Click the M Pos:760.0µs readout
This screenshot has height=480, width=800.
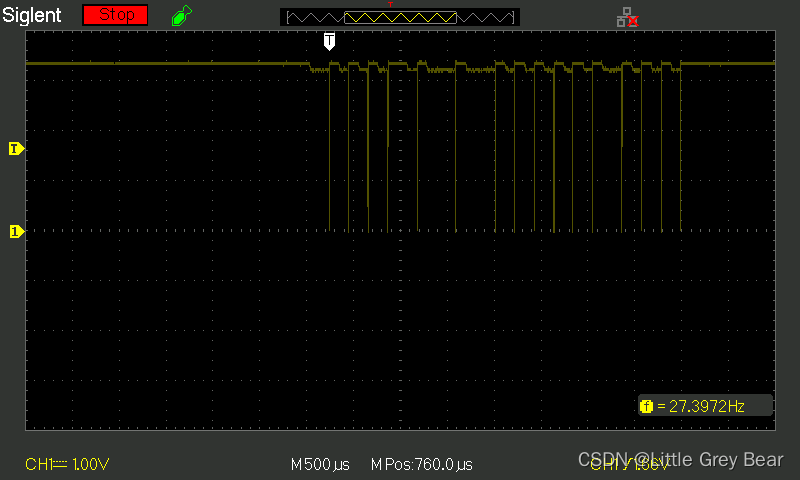tap(421, 465)
